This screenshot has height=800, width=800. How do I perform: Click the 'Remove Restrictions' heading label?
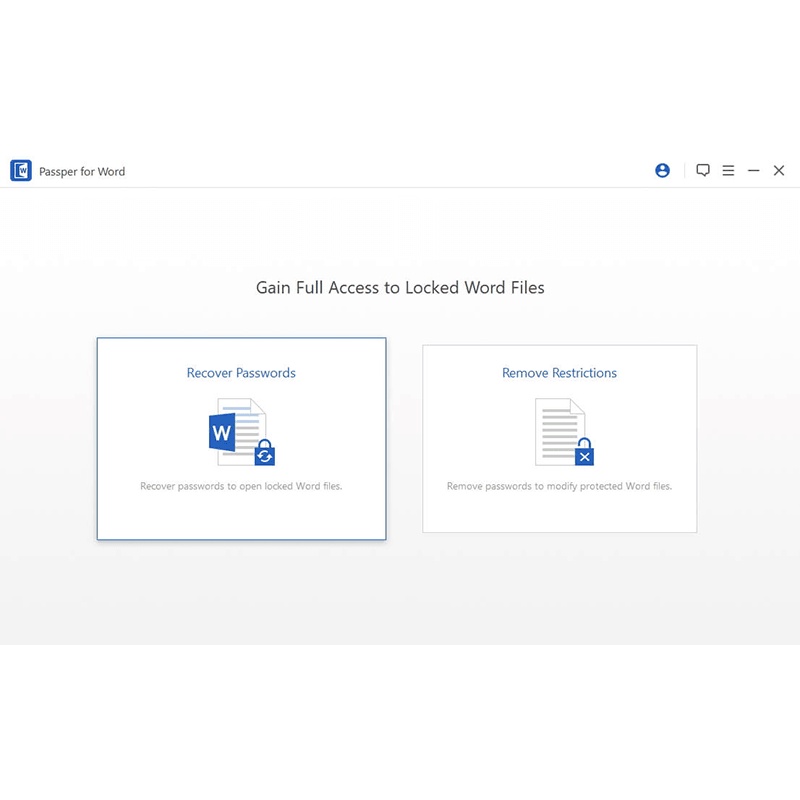[x=559, y=373]
